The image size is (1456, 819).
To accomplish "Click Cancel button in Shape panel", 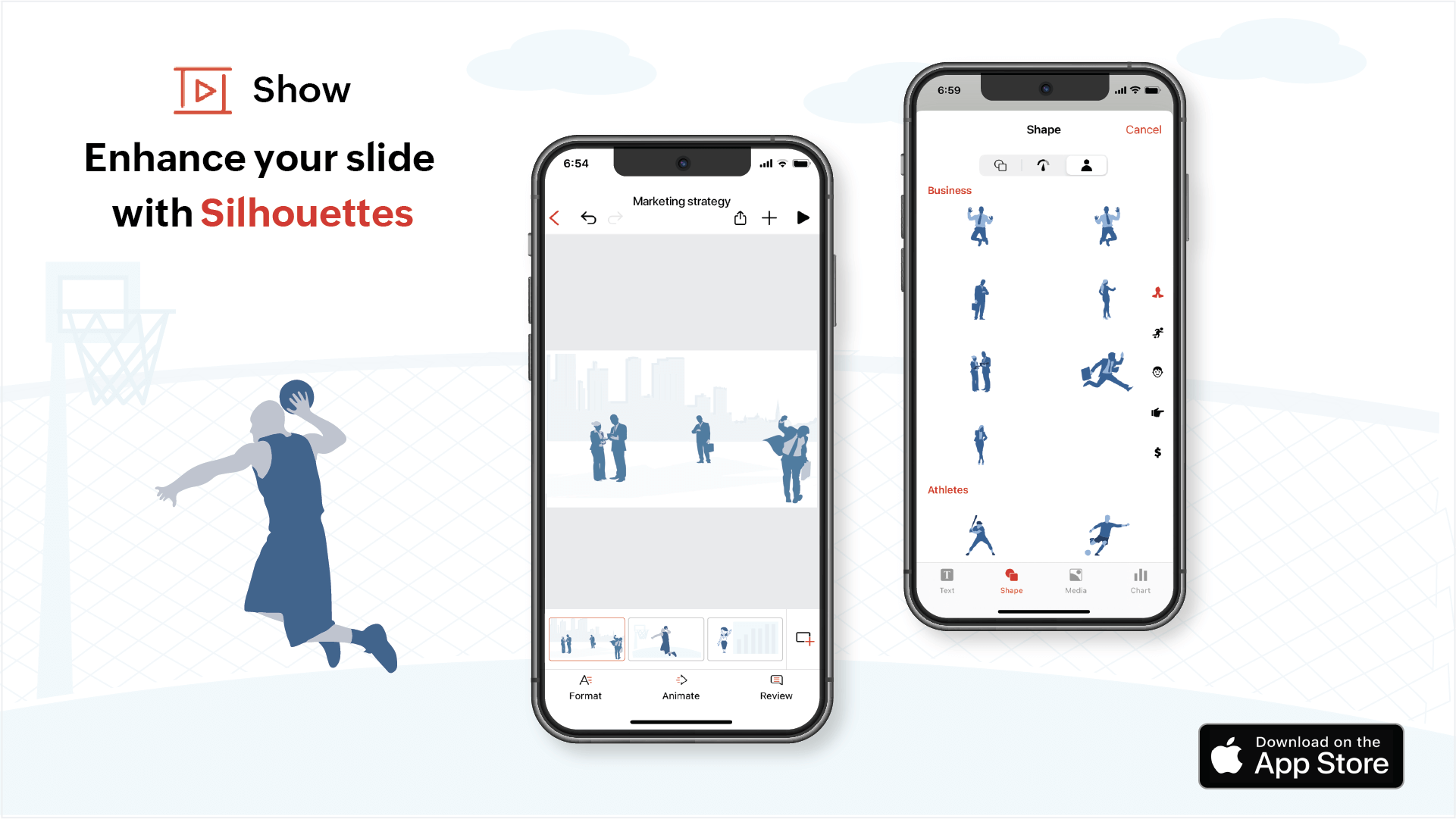I will tap(1142, 129).
